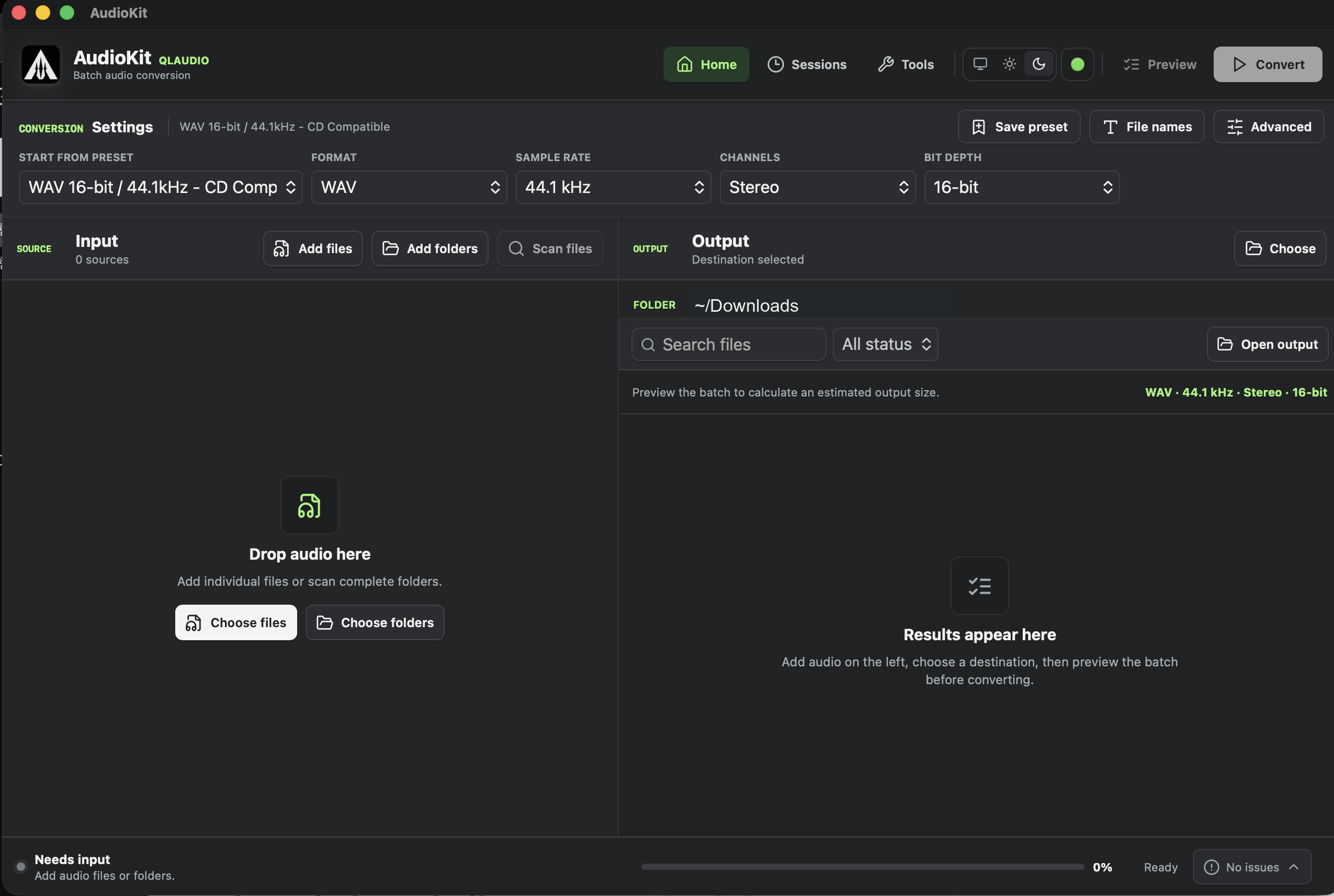Viewport: 1334px width, 896px height.
Task: Click Add folders in Input header
Action: [430, 248]
